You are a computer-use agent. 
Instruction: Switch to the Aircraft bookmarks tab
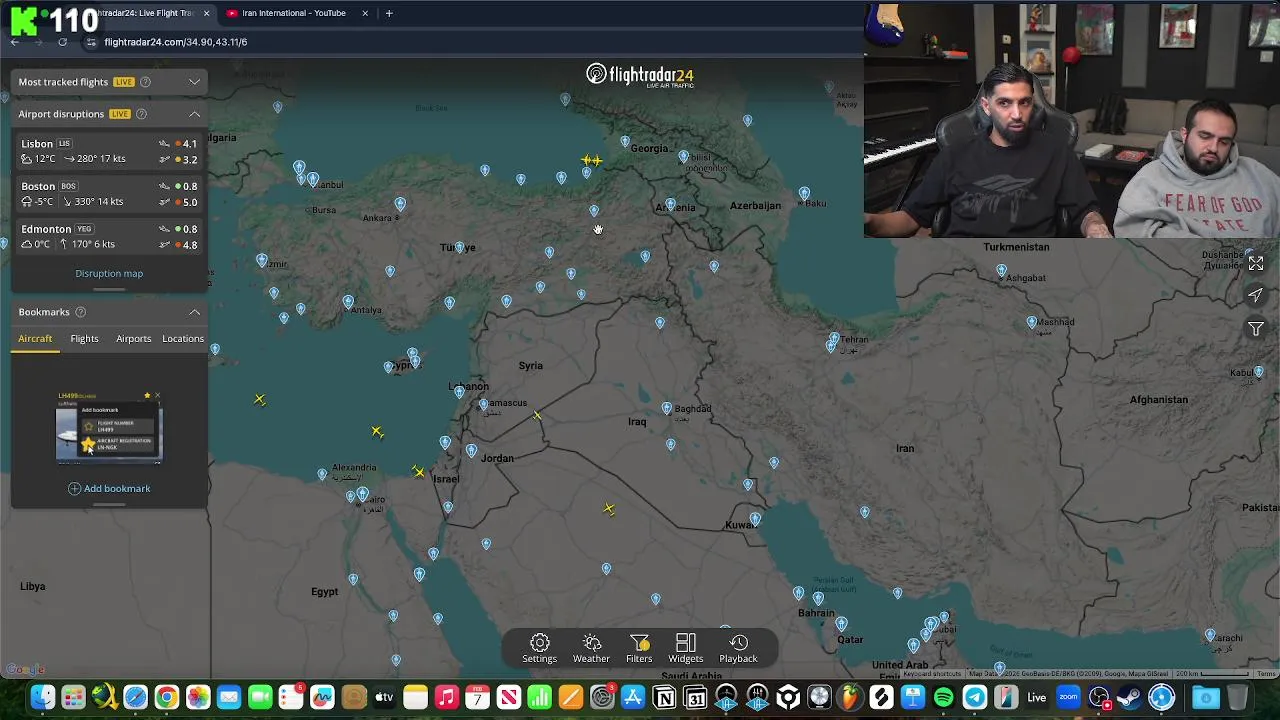coord(35,338)
